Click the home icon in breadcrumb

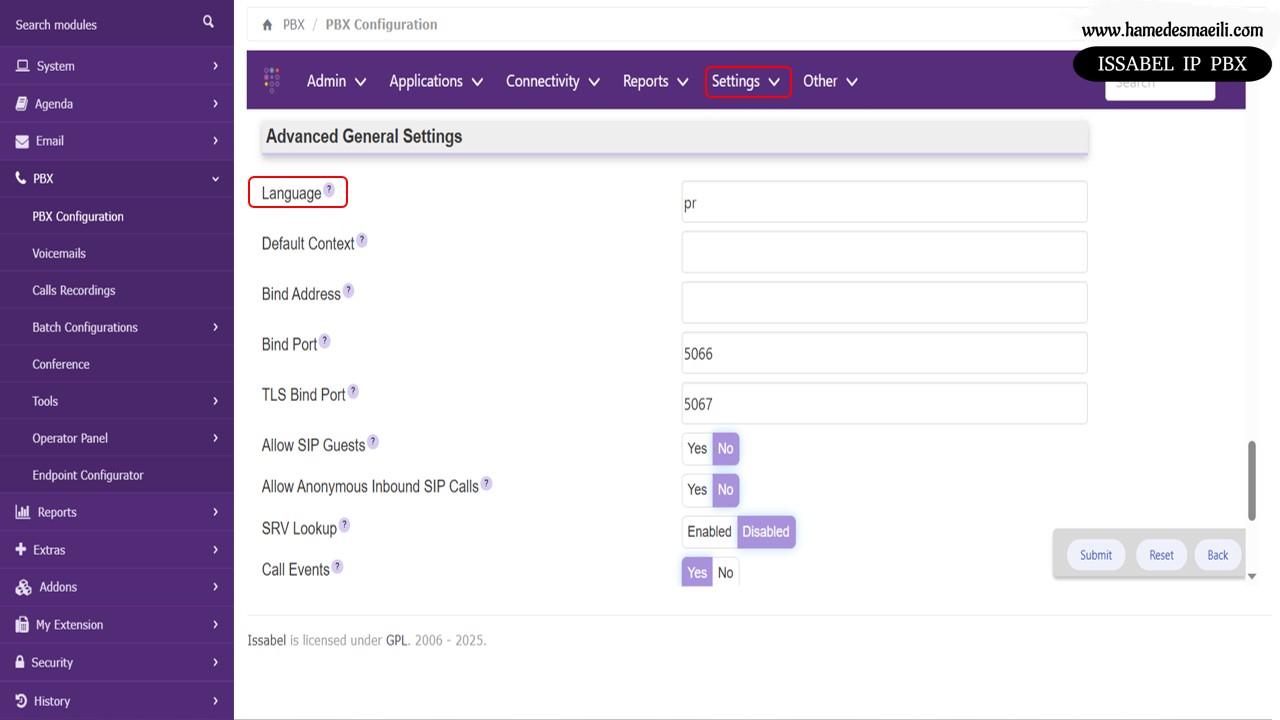tap(267, 25)
